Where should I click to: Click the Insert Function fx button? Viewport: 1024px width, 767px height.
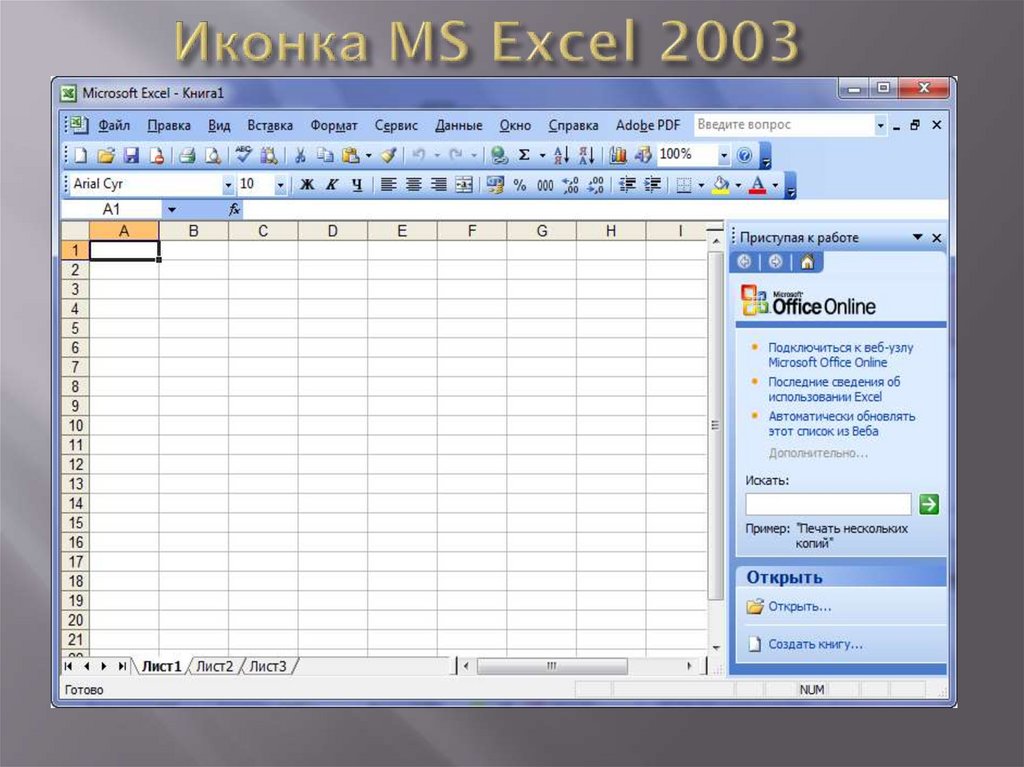[x=234, y=209]
